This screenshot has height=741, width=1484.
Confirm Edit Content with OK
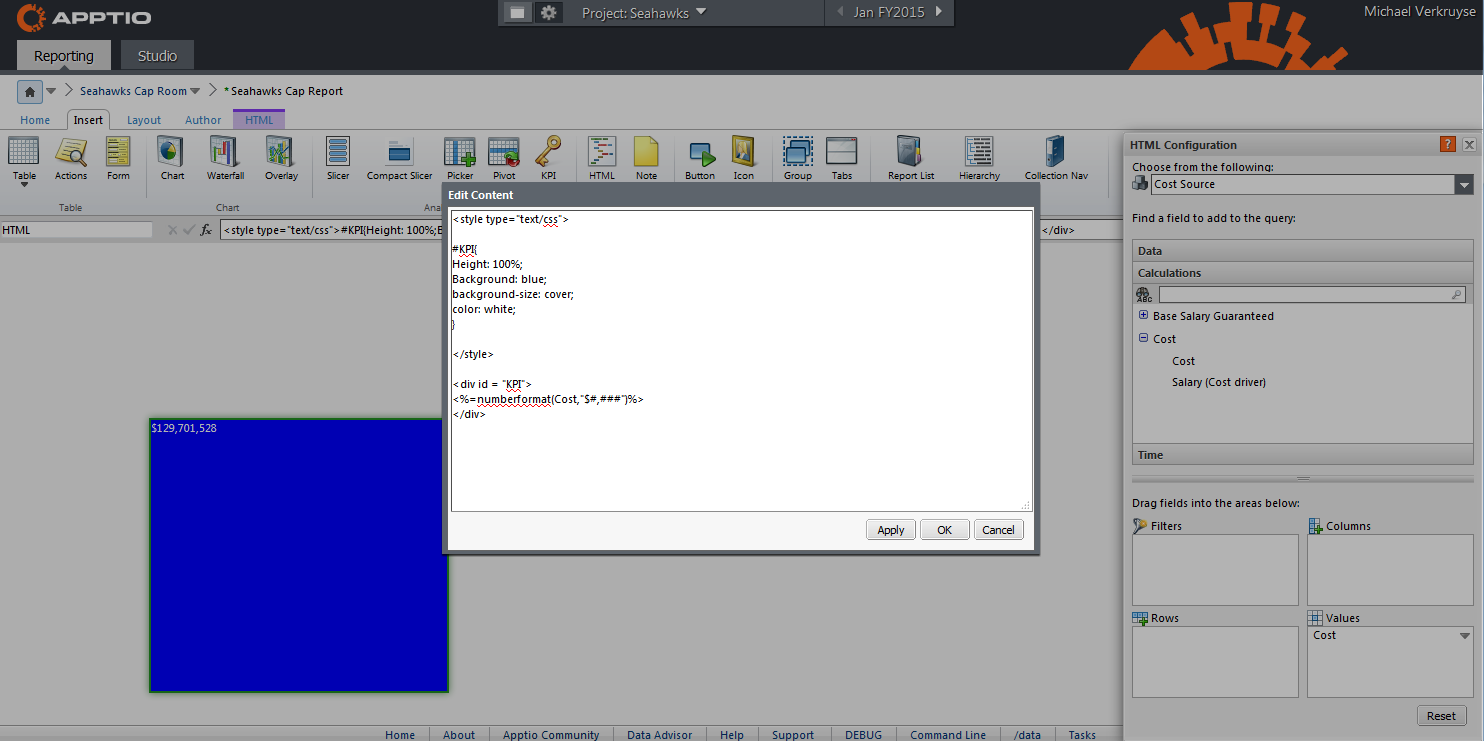coord(945,530)
